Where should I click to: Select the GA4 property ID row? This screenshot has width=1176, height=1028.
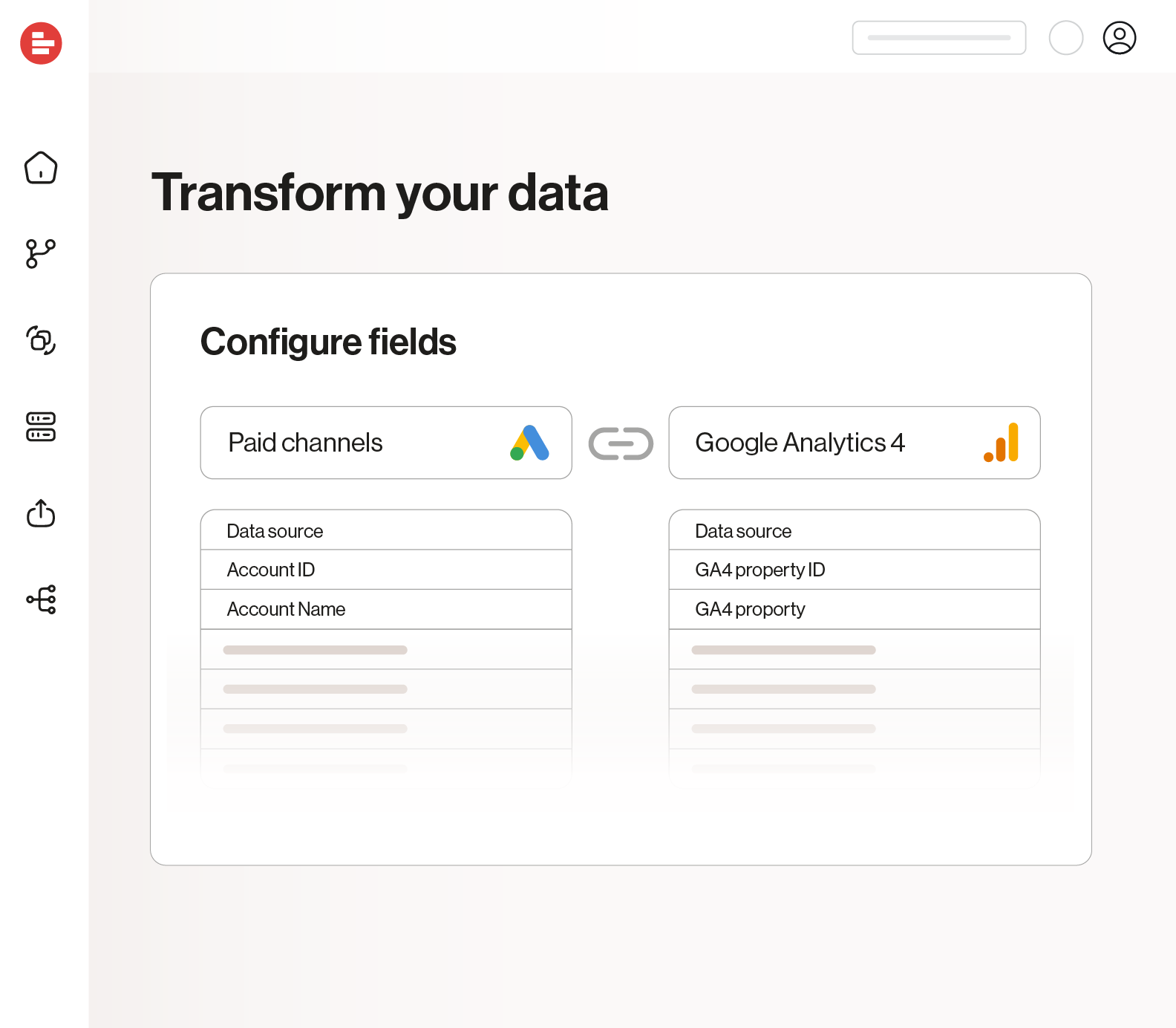click(854, 570)
